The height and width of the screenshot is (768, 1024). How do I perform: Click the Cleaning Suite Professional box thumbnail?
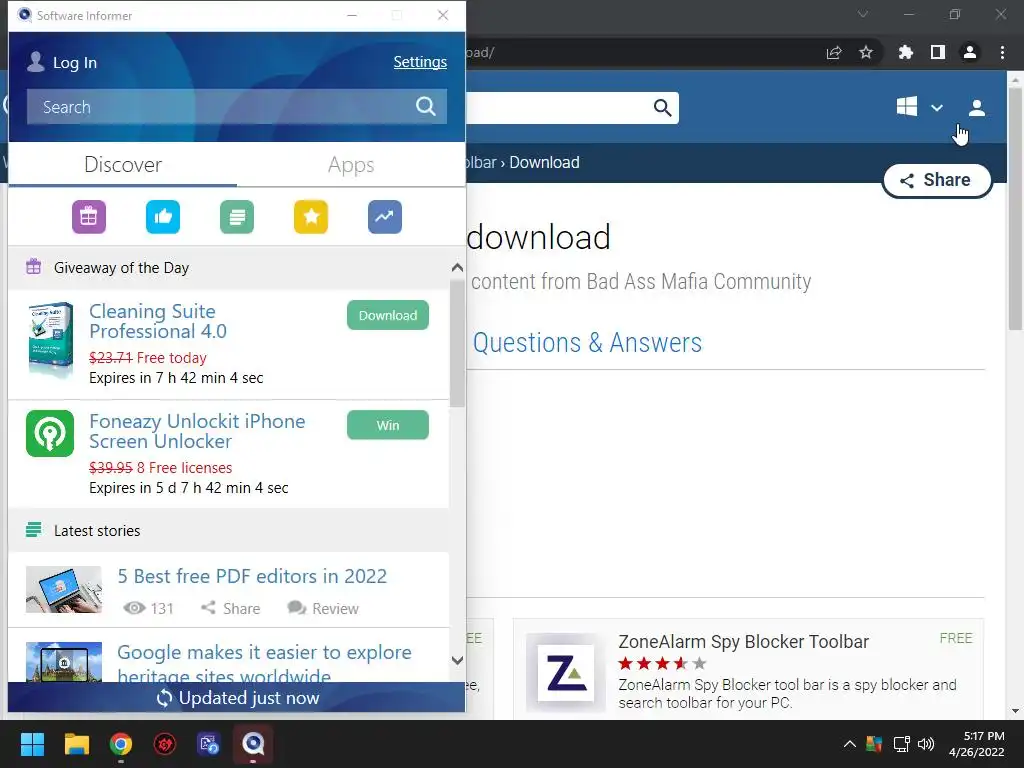tap(50, 340)
